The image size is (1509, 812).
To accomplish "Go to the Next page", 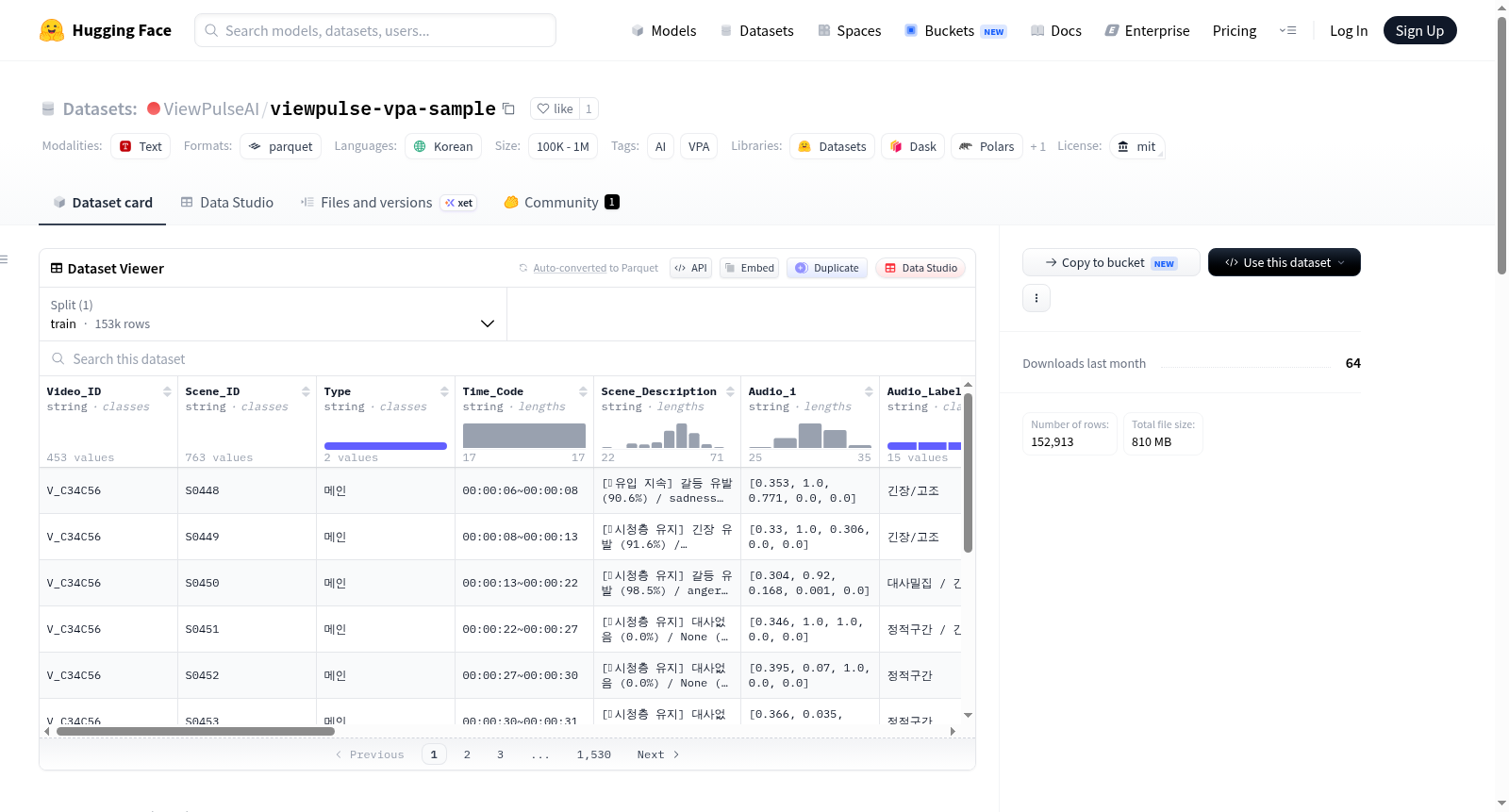I will 657,754.
